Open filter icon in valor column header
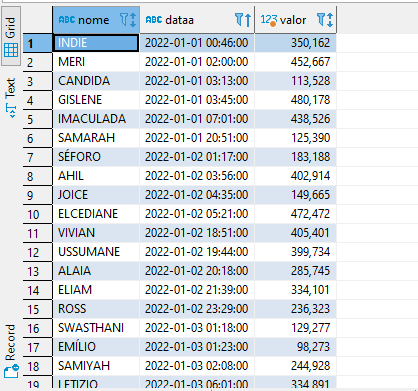 pos(321,20)
